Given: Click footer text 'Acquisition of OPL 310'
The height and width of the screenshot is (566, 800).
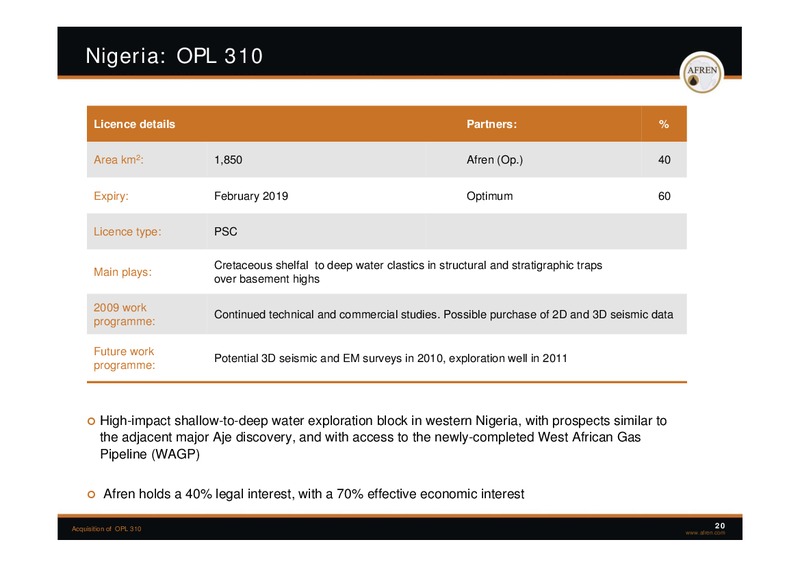Looking at the screenshot, I should pyautogui.click(x=106, y=529).
